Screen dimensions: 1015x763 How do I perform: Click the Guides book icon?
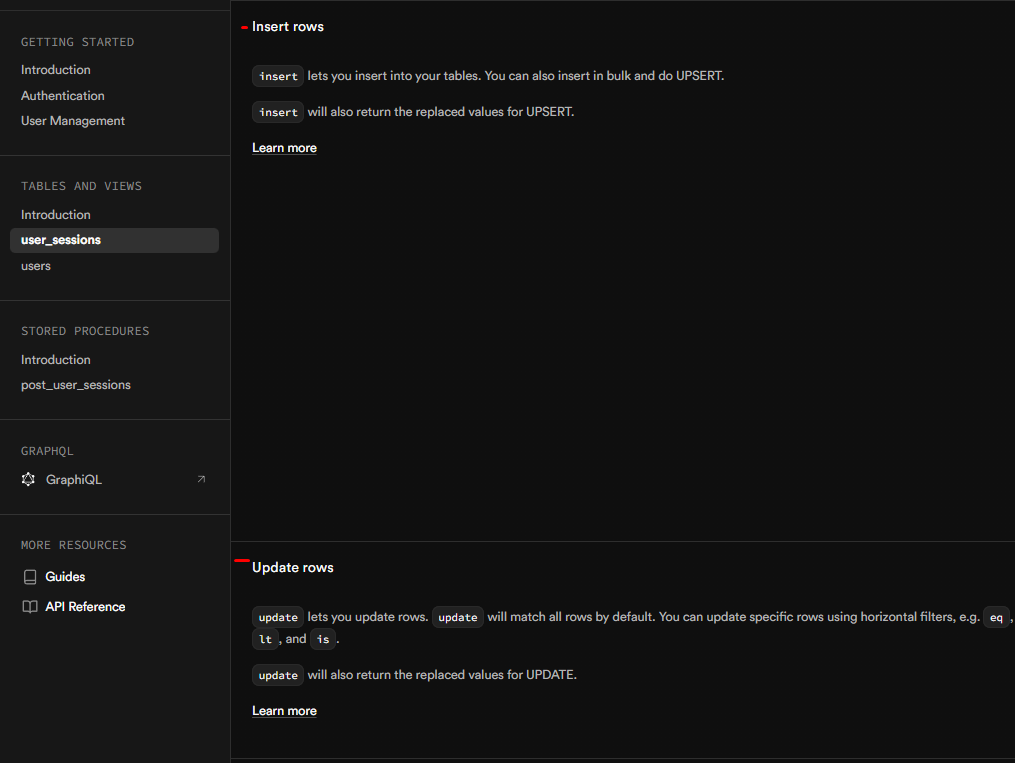[x=30, y=577]
